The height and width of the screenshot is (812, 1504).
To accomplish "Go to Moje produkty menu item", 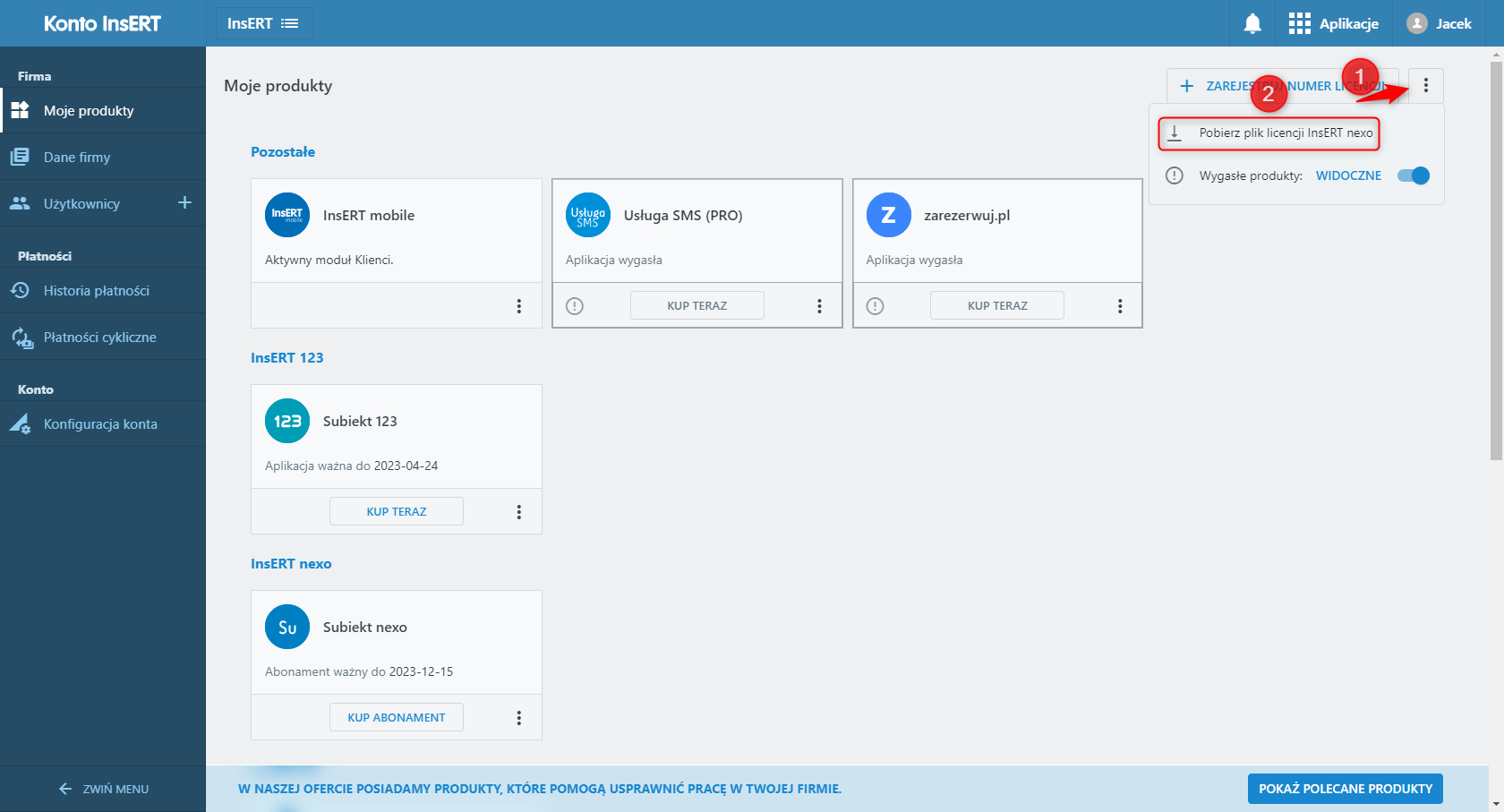I will pyautogui.click(x=103, y=110).
